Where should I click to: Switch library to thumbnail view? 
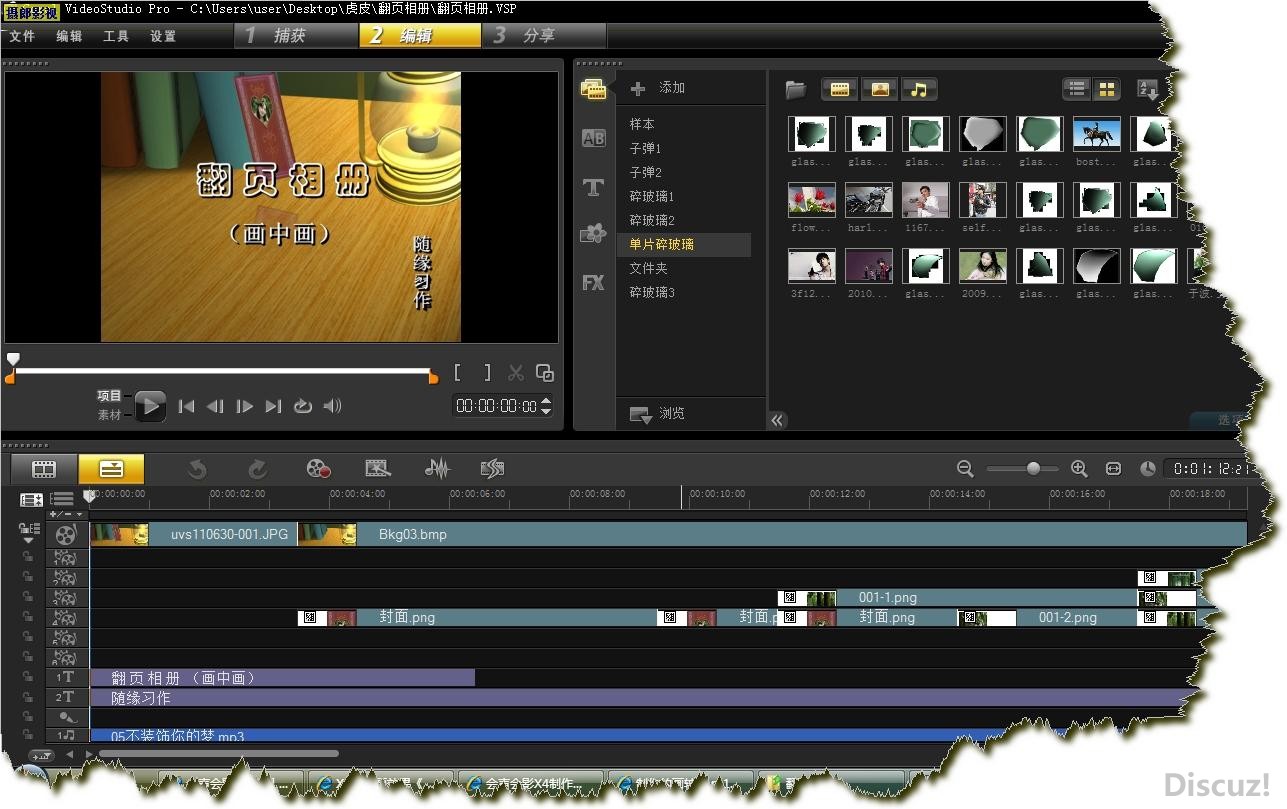pyautogui.click(x=1106, y=89)
